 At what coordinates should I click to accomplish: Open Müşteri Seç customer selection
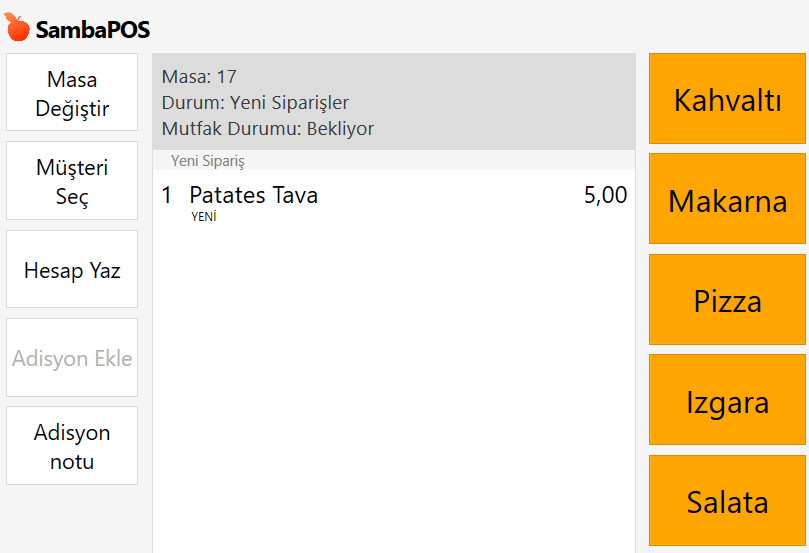pos(72,181)
